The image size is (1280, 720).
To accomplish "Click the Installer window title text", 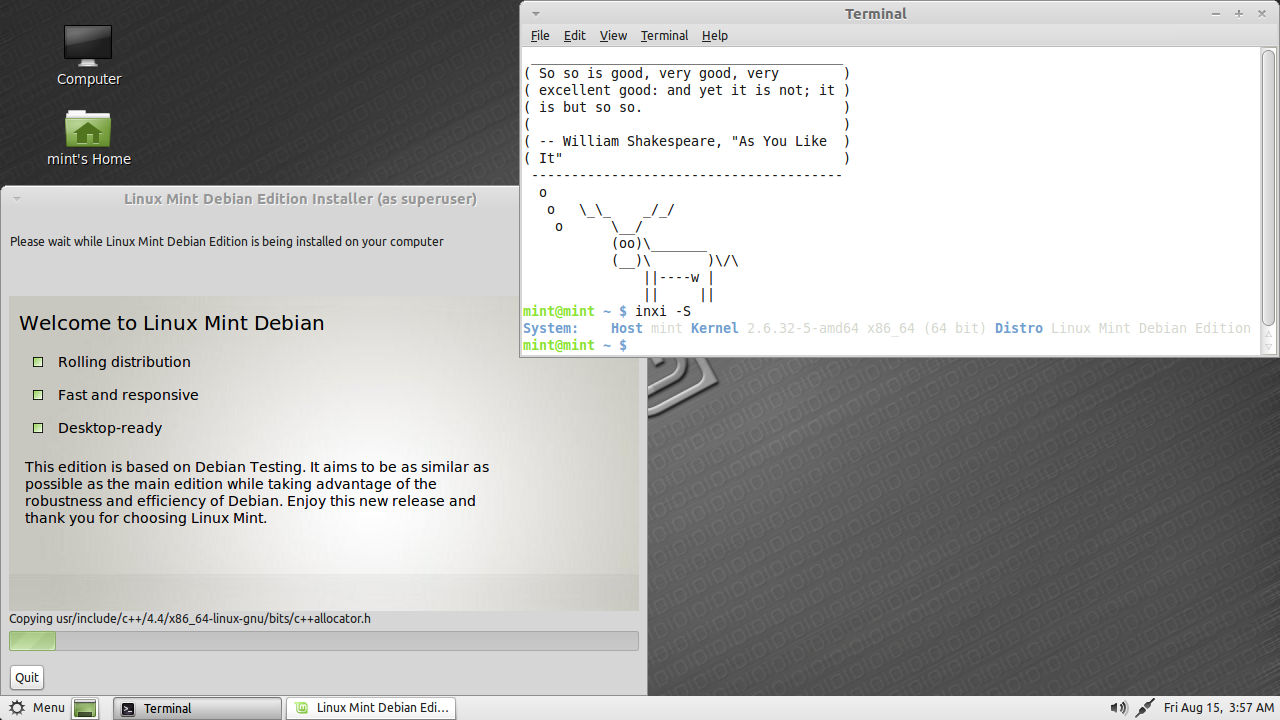I will pos(300,199).
